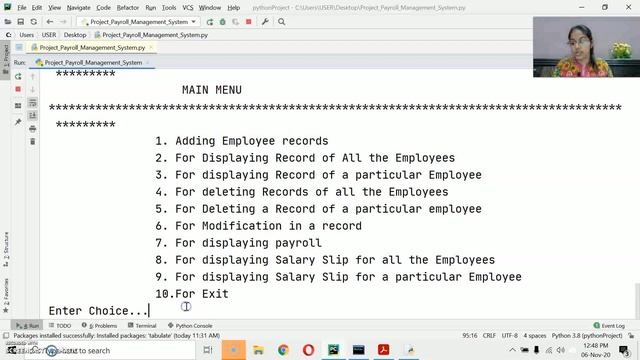Click the Project_Payroll_Management_System.py breadcrumb

pyautogui.click(x=151, y=35)
